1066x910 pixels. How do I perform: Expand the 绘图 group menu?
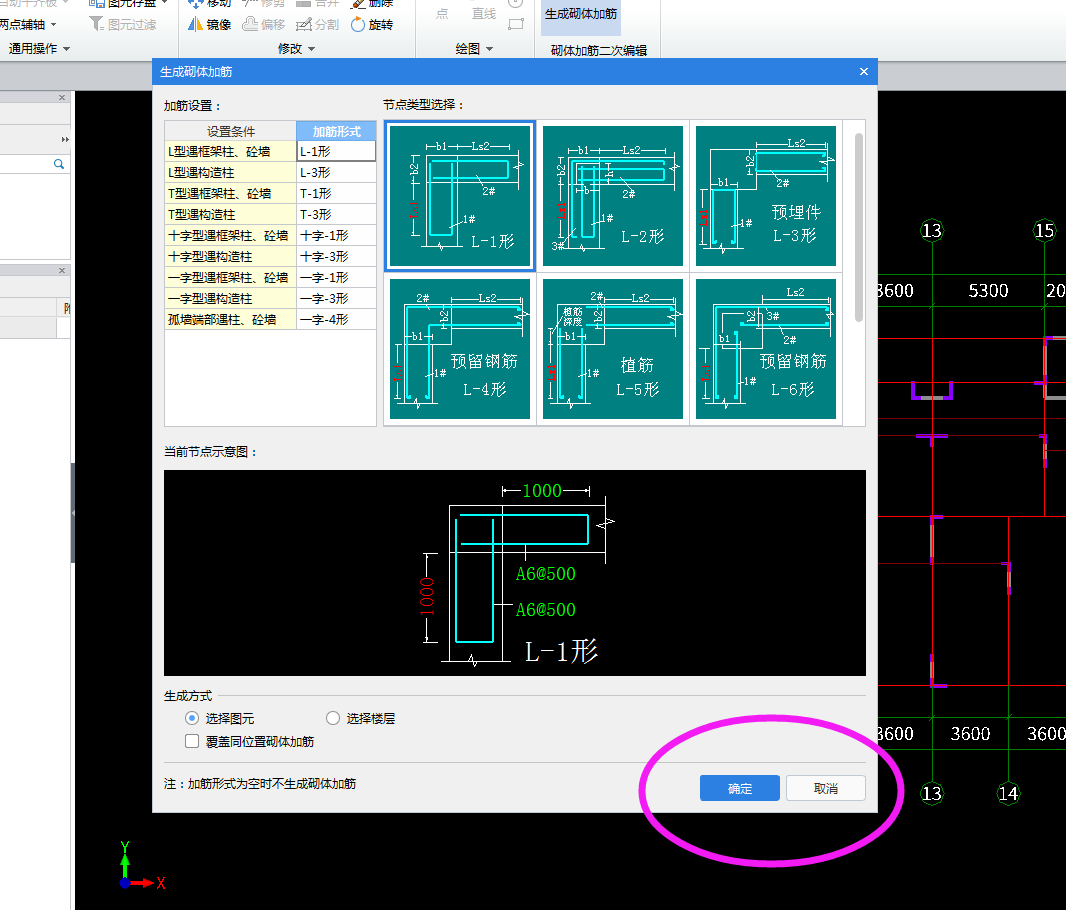[474, 49]
